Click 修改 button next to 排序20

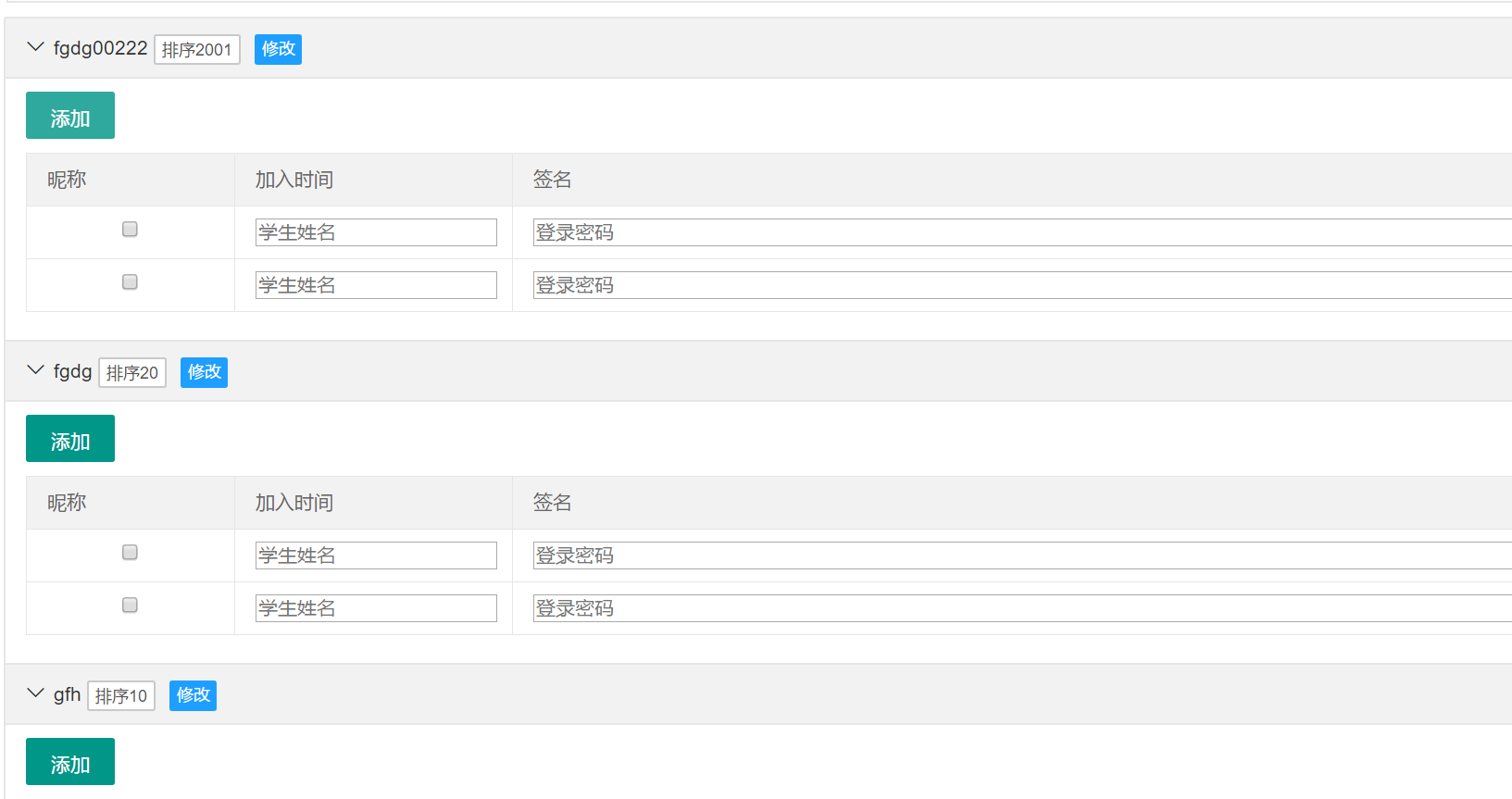point(204,372)
